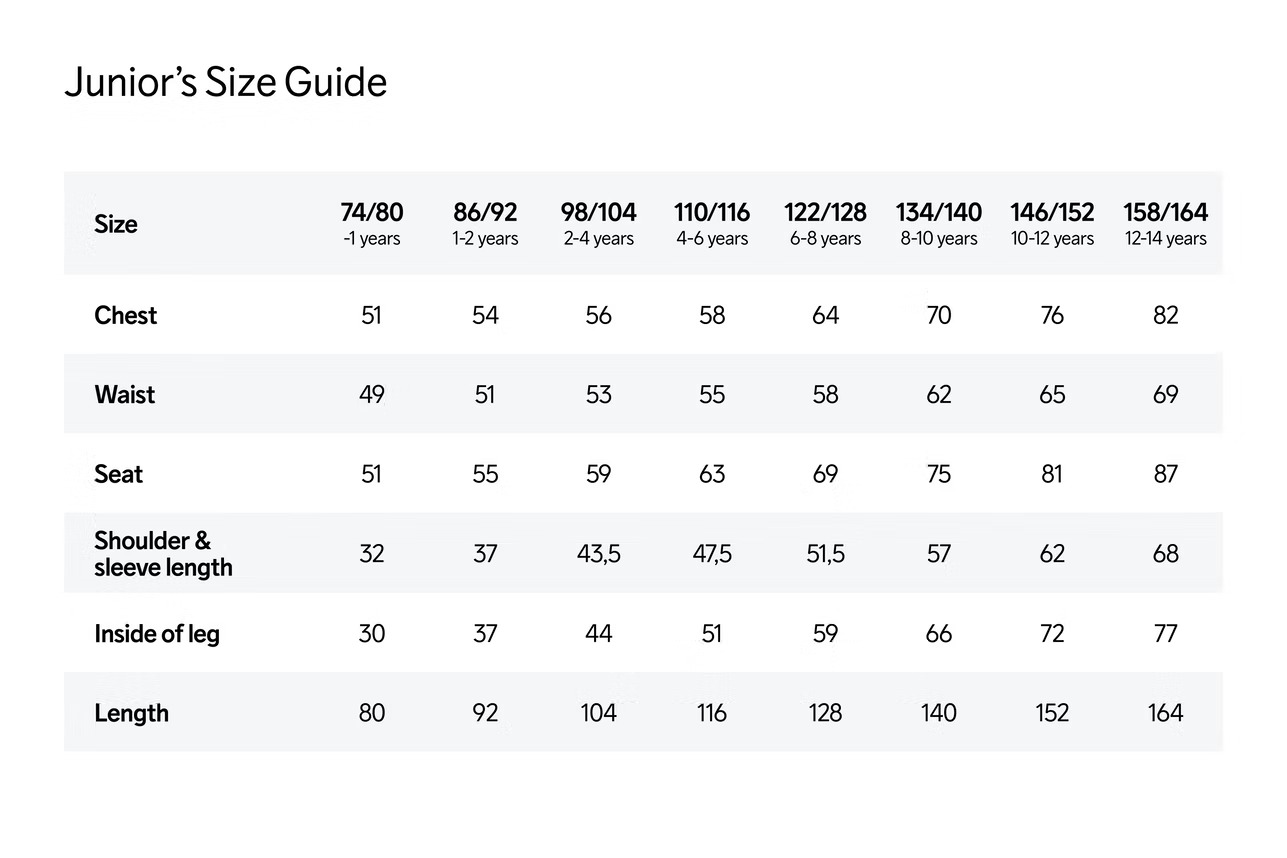This screenshot has width=1287, height=858.
Task: Click the Inside of leg row label
Action: [157, 634]
